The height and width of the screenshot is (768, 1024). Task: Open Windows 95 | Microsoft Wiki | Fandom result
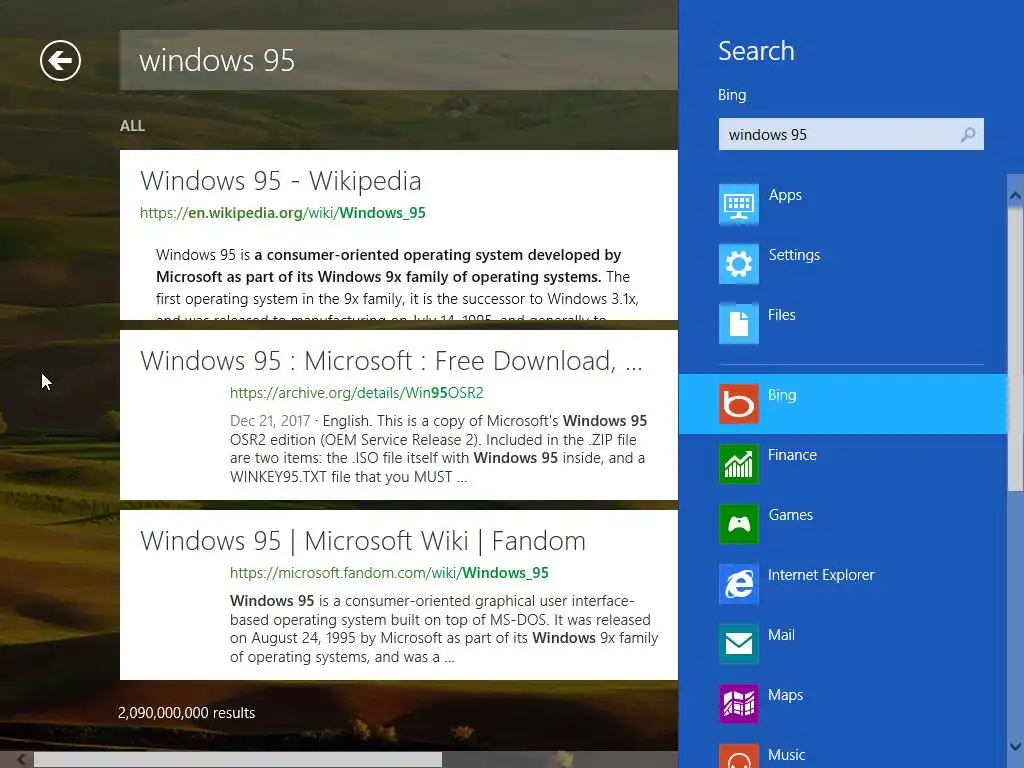362,541
